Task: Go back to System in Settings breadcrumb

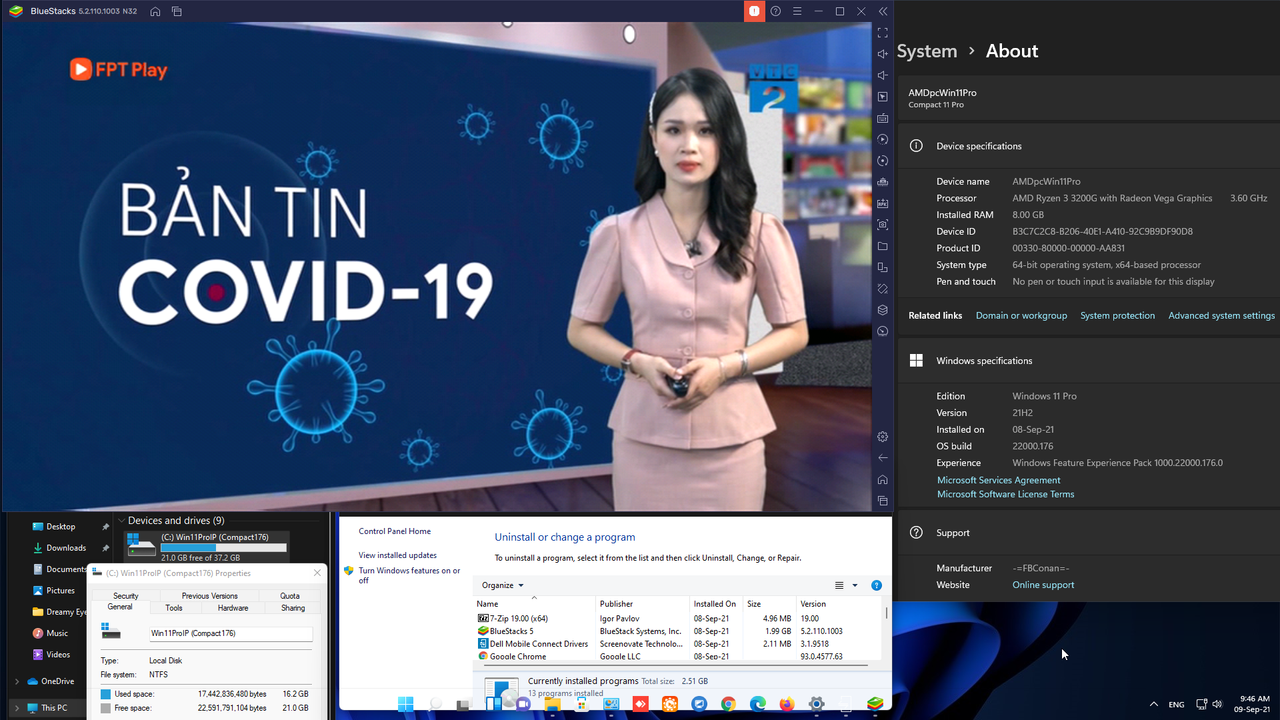Action: tap(927, 51)
